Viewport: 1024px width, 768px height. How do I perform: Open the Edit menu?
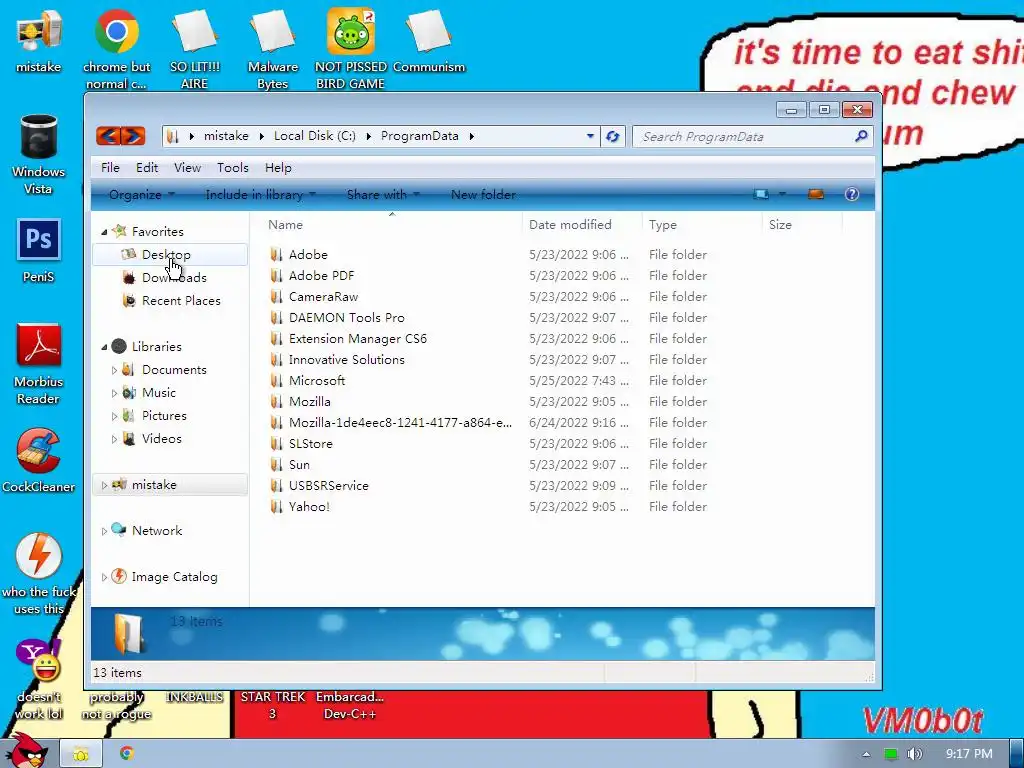click(x=147, y=168)
